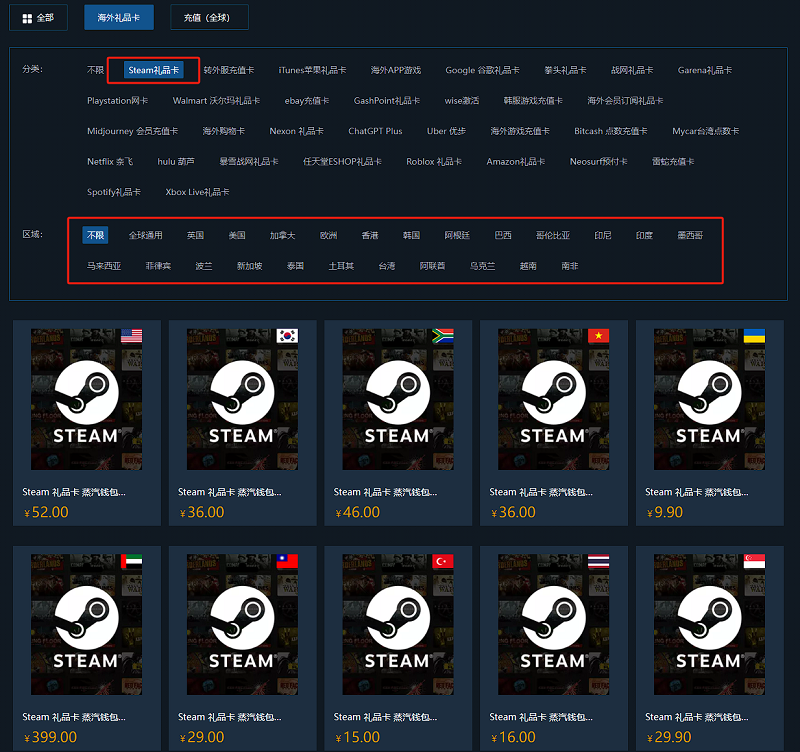
Task: Choose 不限 in the 分类 row
Action: click(95, 70)
